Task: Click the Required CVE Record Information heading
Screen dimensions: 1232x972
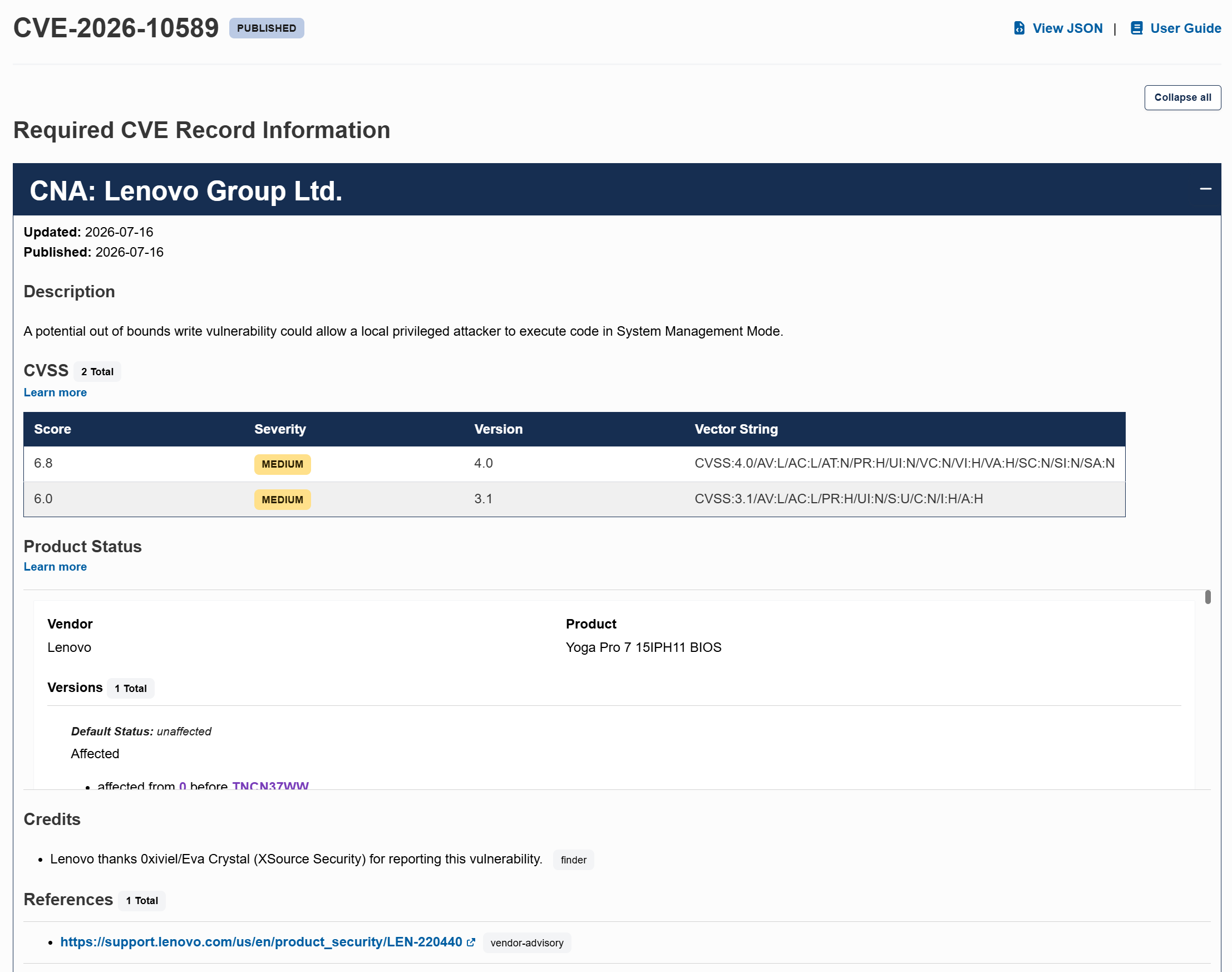Action: [202, 130]
